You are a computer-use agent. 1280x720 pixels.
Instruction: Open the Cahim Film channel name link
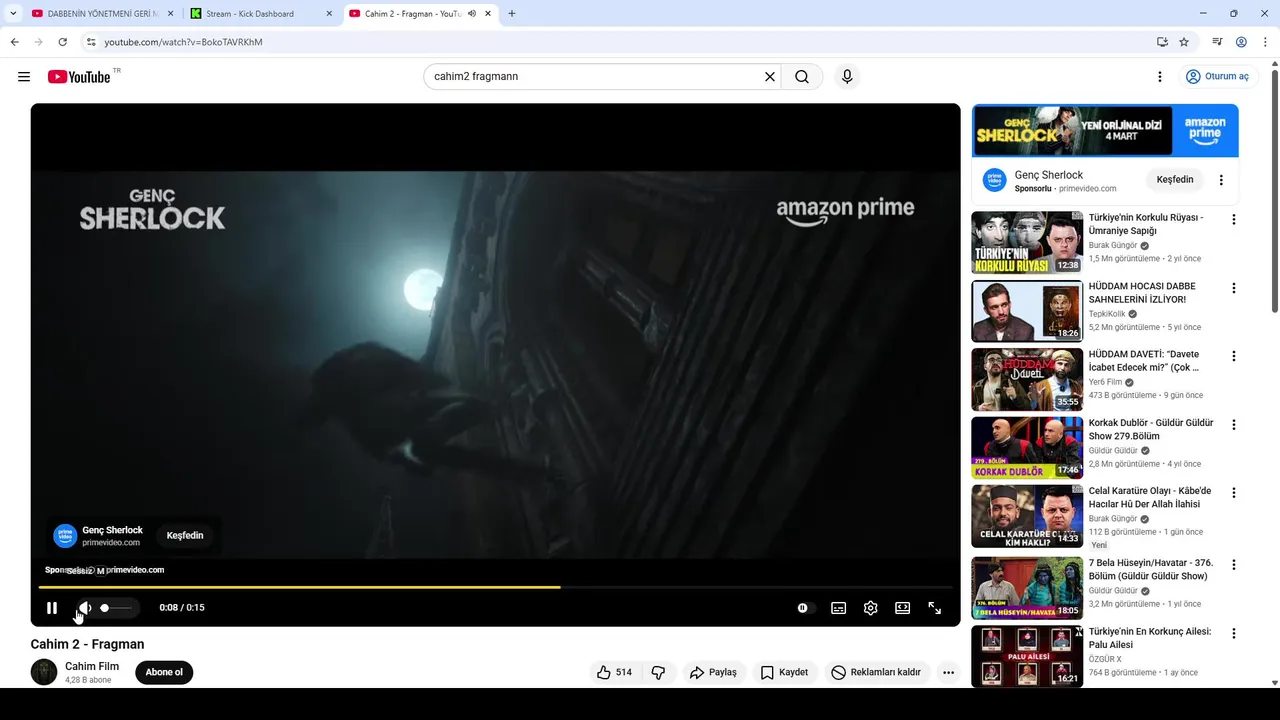pos(92,666)
